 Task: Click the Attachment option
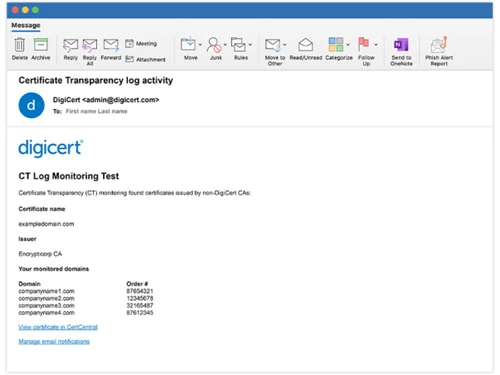click(x=145, y=59)
